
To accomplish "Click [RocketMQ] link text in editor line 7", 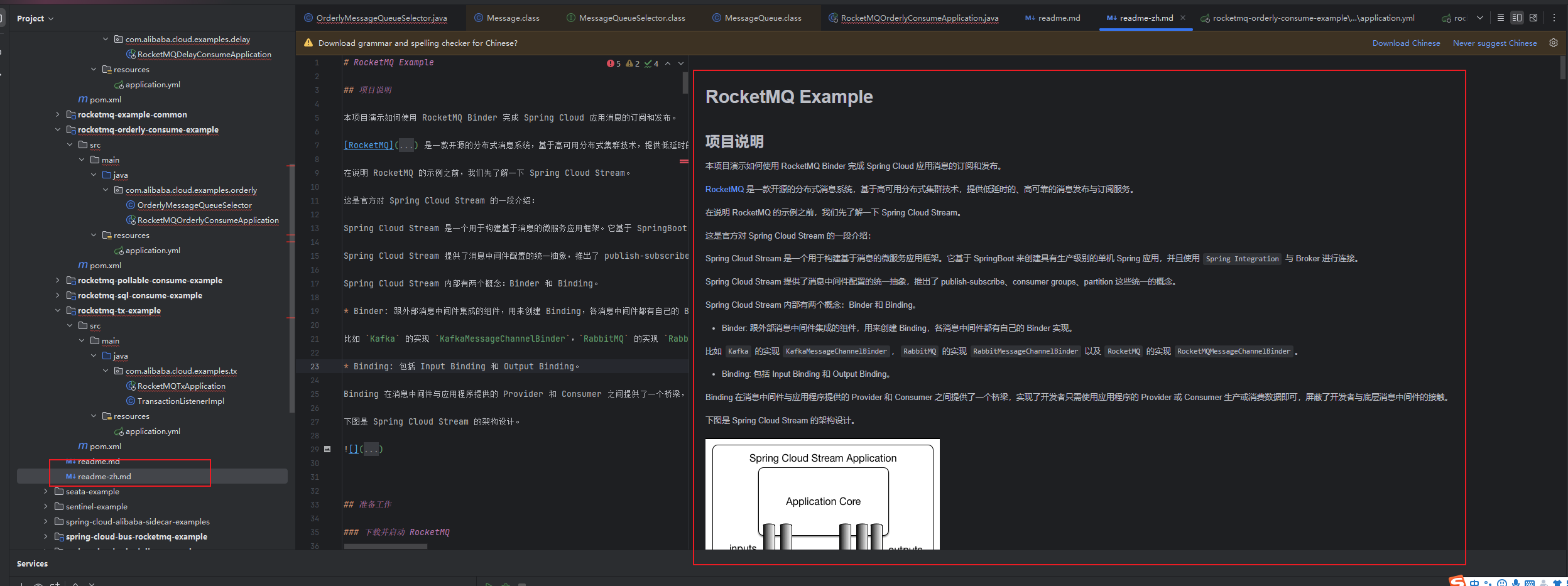I will click(x=369, y=145).
